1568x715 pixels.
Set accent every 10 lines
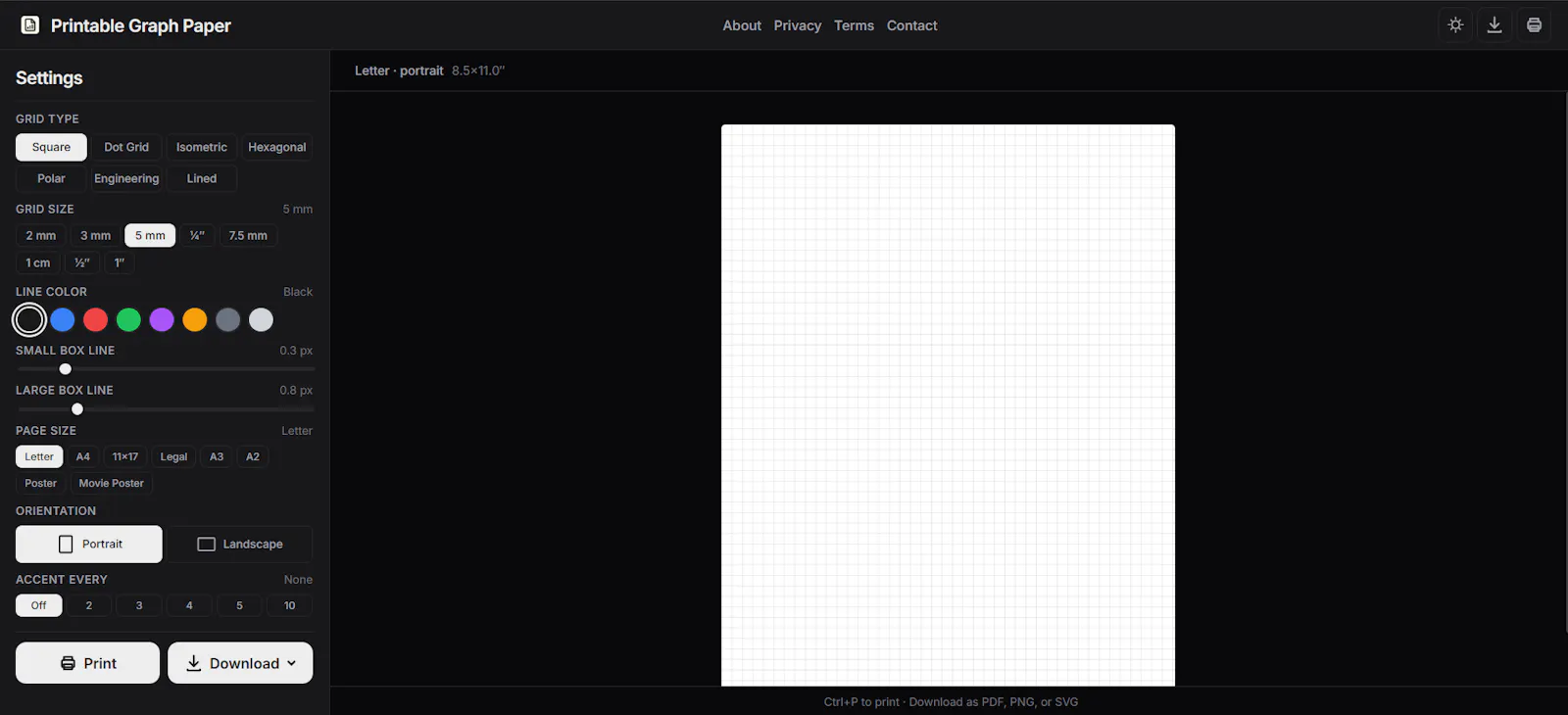(x=290, y=605)
